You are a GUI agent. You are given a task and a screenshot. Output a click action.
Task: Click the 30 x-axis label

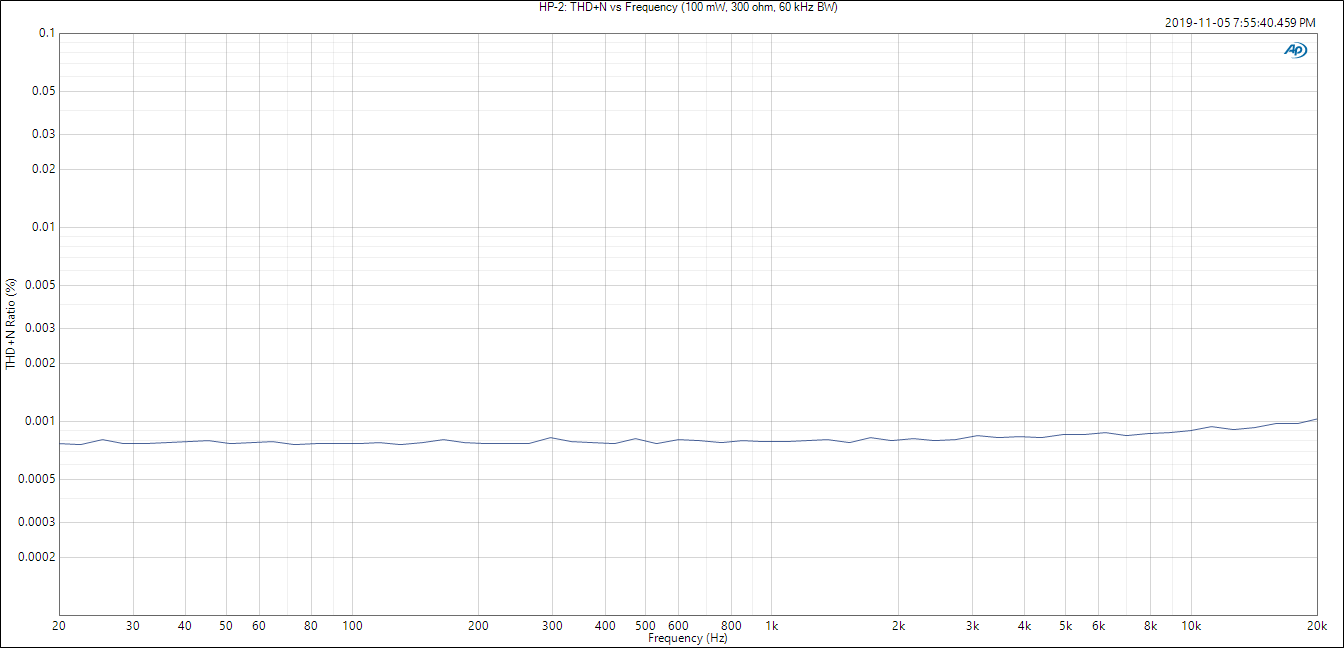click(133, 626)
